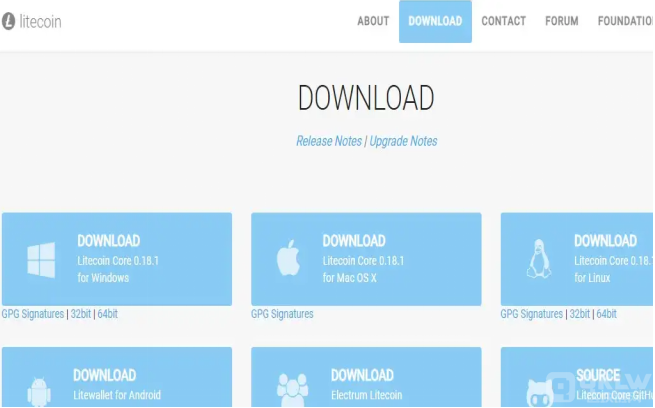Go to the CONTACT page
This screenshot has width=655, height=408.
coord(503,21)
